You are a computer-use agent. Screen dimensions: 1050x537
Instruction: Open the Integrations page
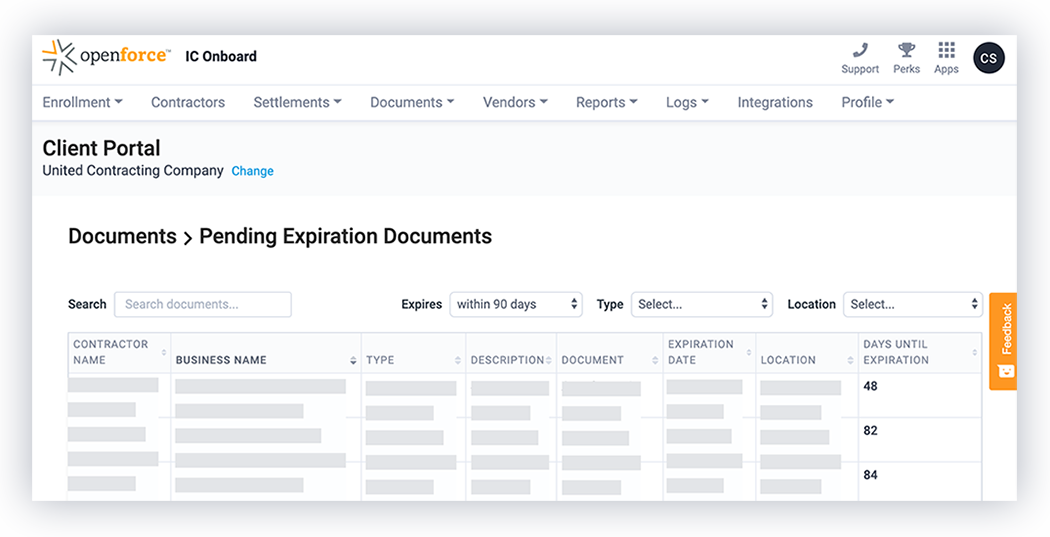click(775, 102)
